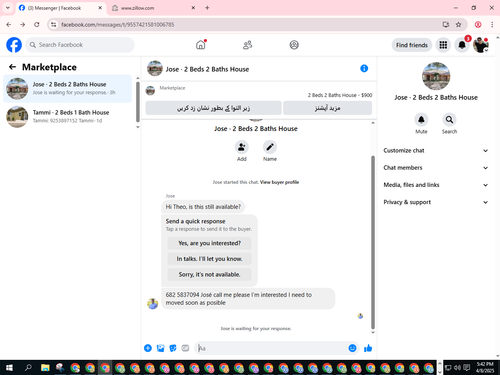This screenshot has height=375, width=500.
Task: Focus the Search Facebook field
Action: coord(80,45)
